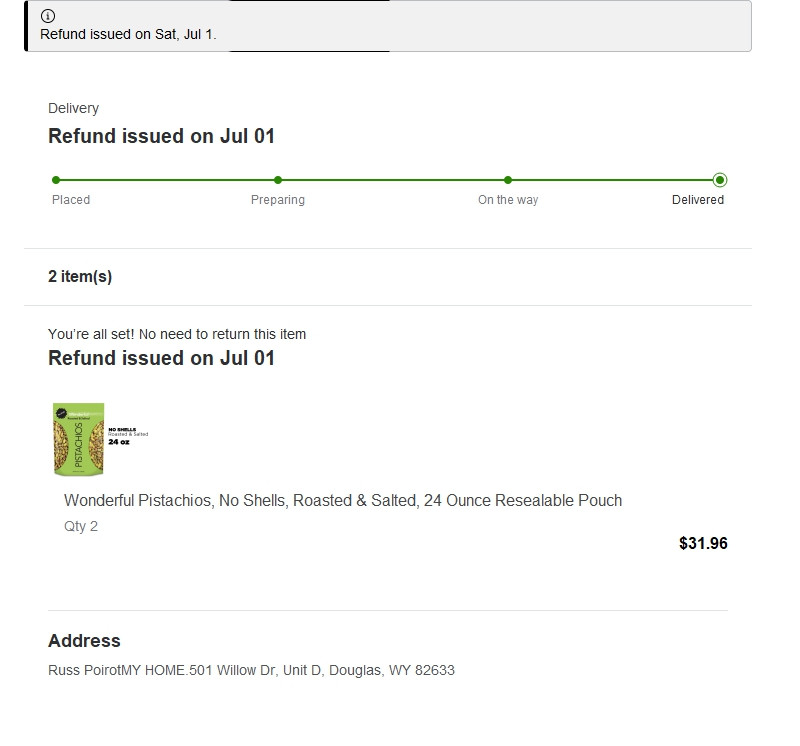The width and height of the screenshot is (800, 746).
Task: Click the "Delivery" label above the tracker
Action: (x=74, y=108)
